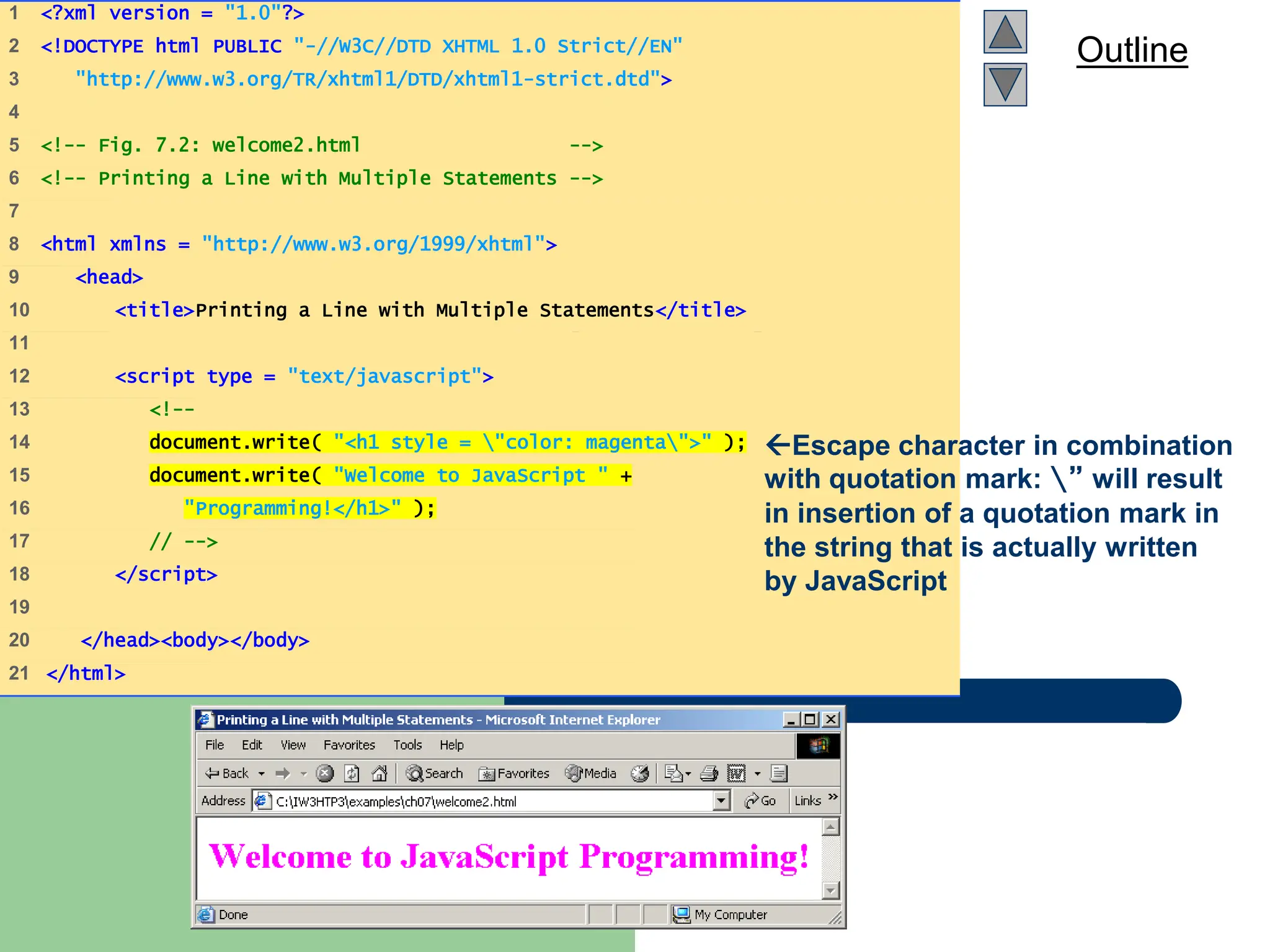Click the Go button
The image size is (1270, 952).
(x=760, y=801)
